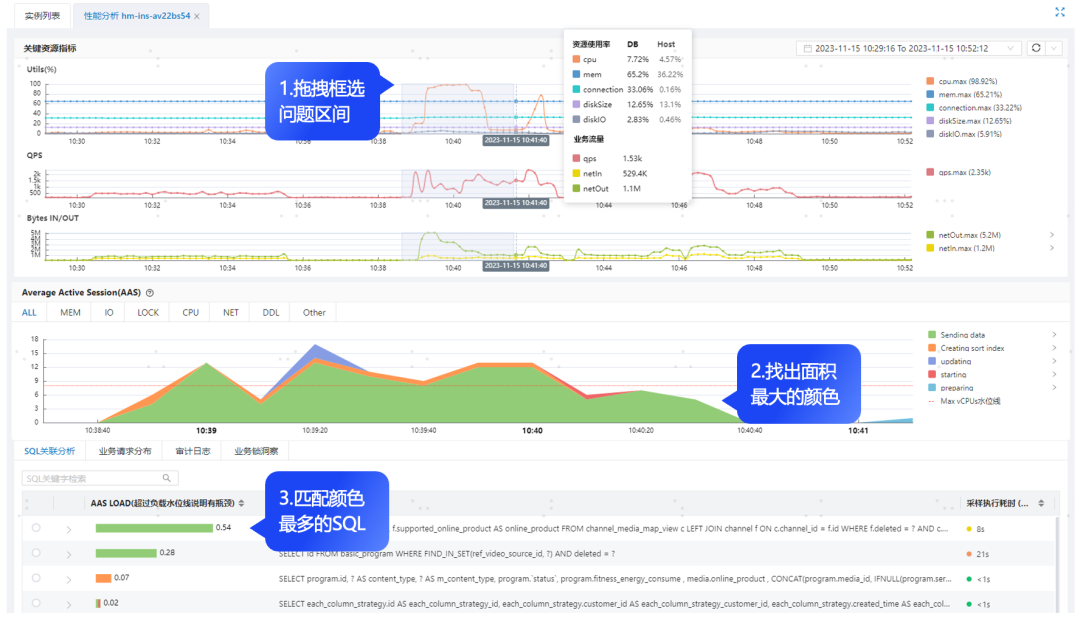Toggle qps.max legend entry
The width and height of the screenshot is (1080, 619).
959,172
